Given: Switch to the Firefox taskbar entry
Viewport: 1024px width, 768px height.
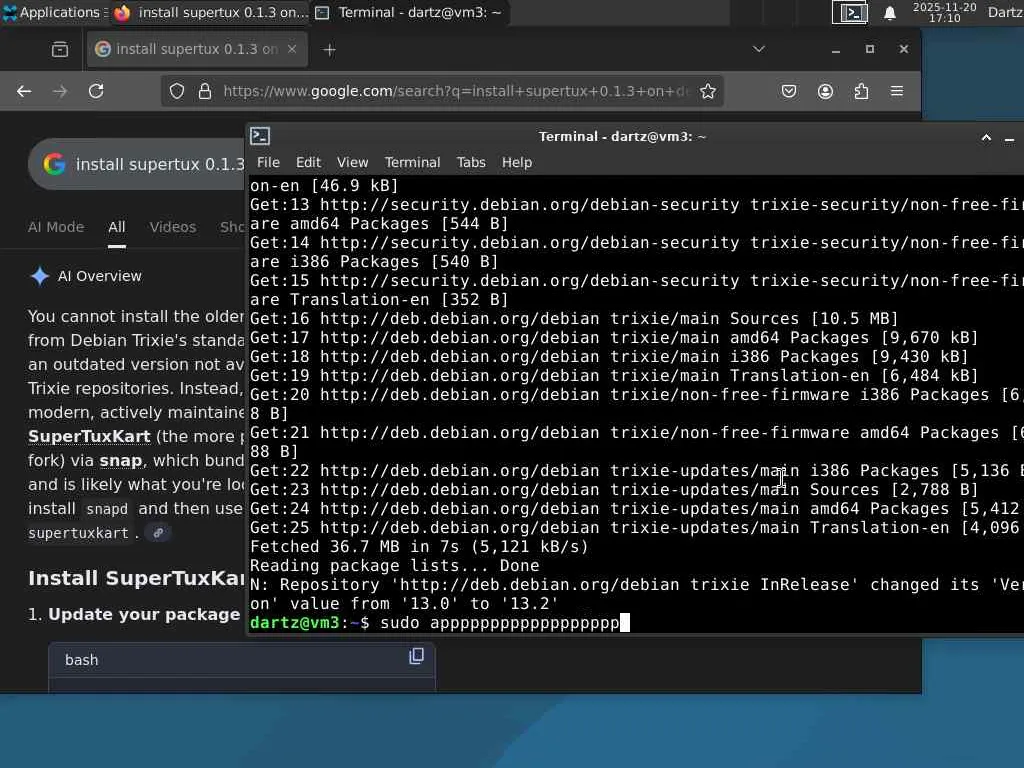Looking at the screenshot, I should [210, 12].
